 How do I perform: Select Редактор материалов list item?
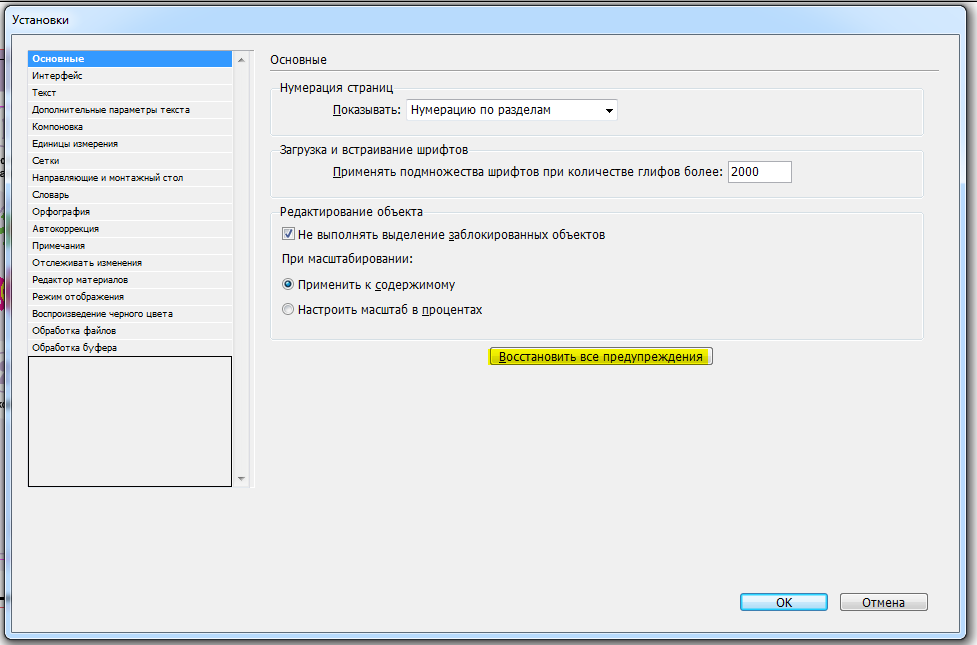(x=130, y=280)
